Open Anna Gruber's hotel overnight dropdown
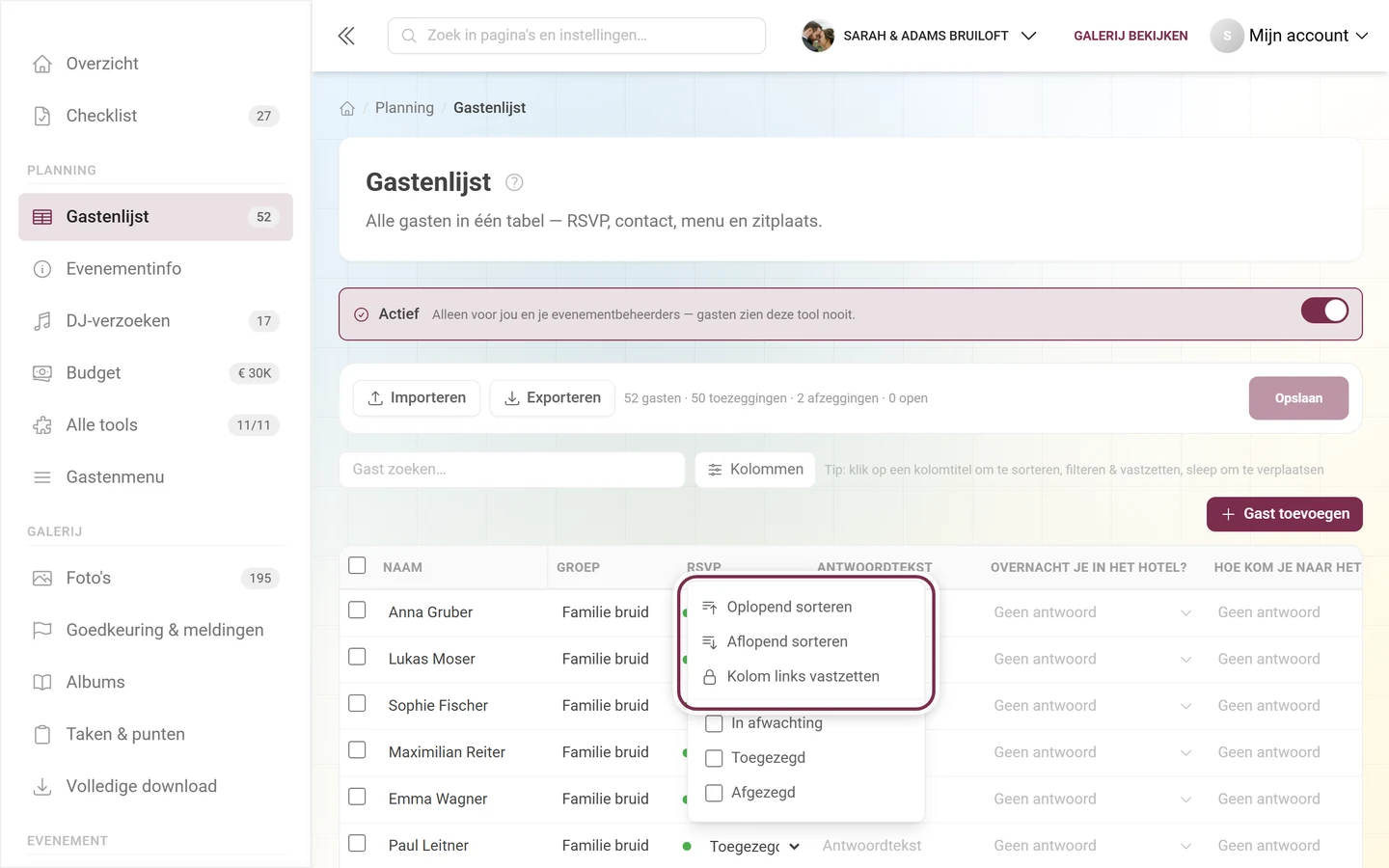This screenshot has height=868, width=1389. (x=1093, y=612)
